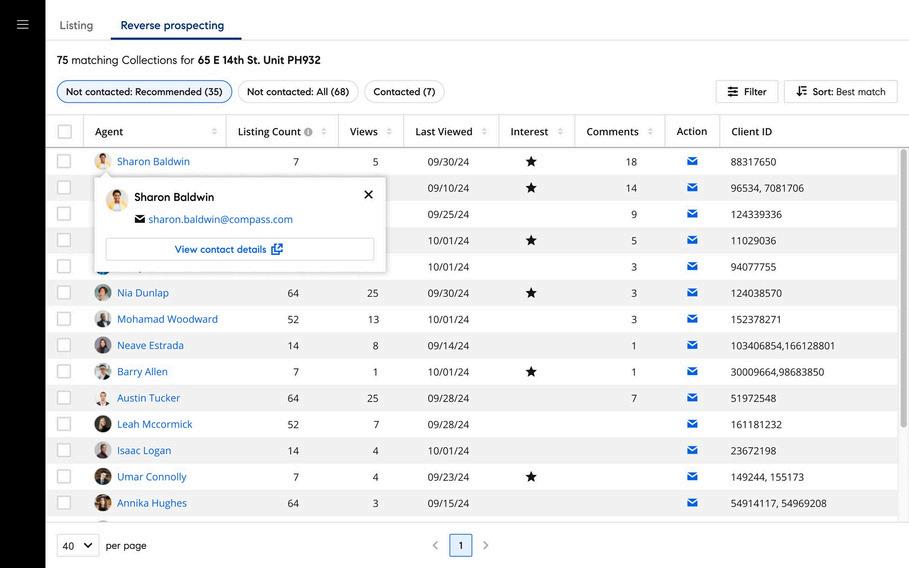Click the interest star in Barry Allen's row

531,372
